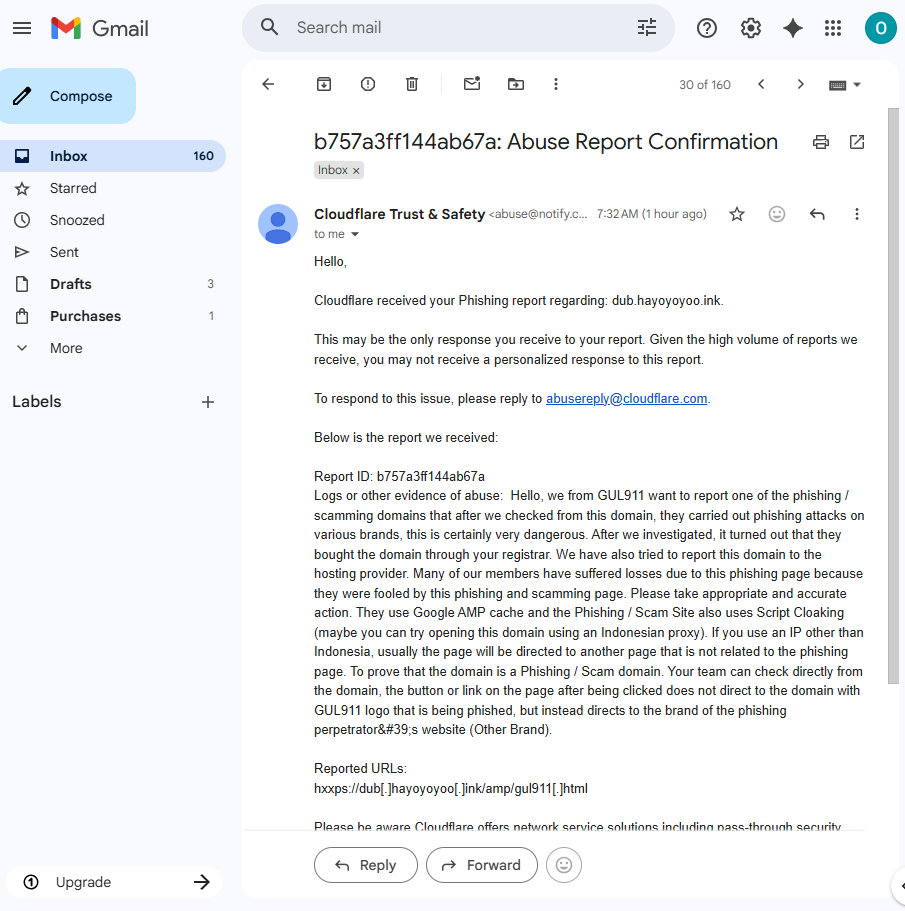Open the abusereply@cloudflare.com link
Image resolution: width=905 pixels, height=911 pixels.
click(x=626, y=399)
